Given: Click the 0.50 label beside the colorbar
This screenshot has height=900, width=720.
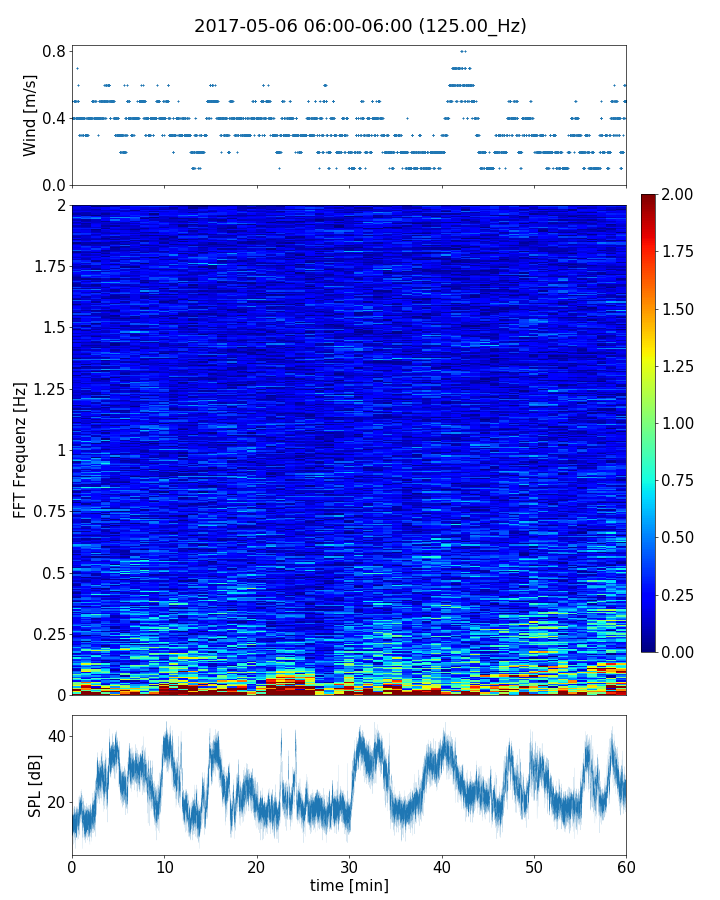Looking at the screenshot, I should [680, 538].
